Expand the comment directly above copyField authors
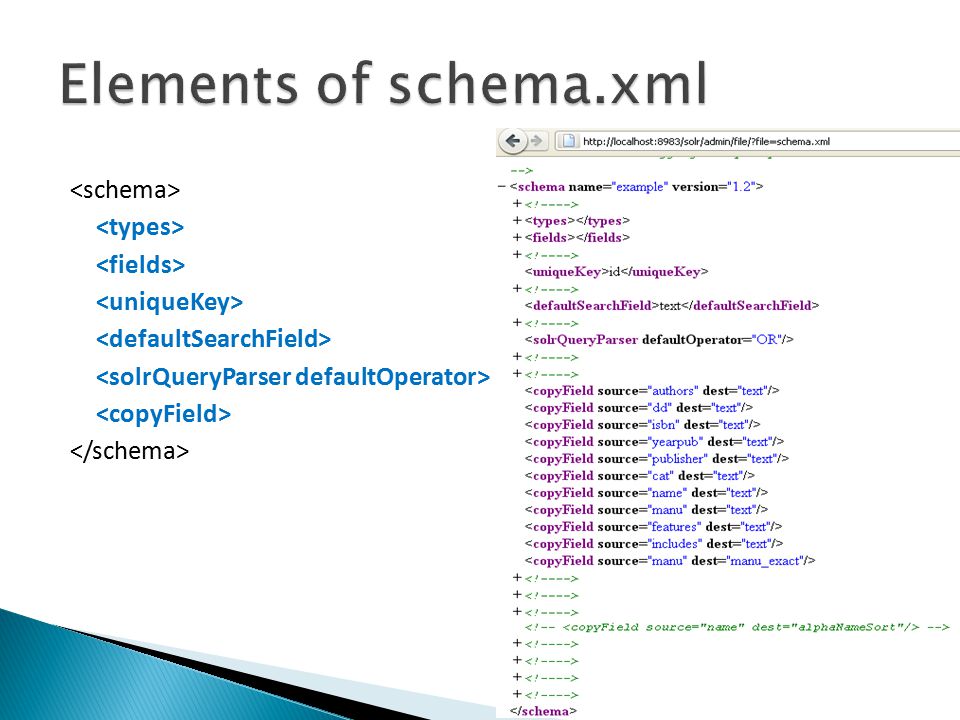Image resolution: width=960 pixels, height=720 pixels. point(517,373)
